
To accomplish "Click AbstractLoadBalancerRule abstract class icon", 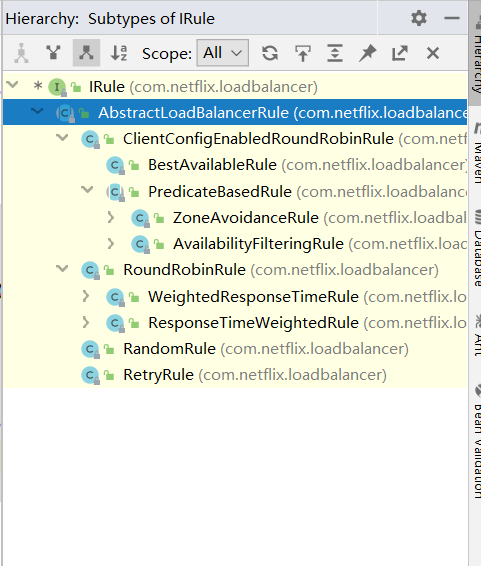I will point(65,113).
